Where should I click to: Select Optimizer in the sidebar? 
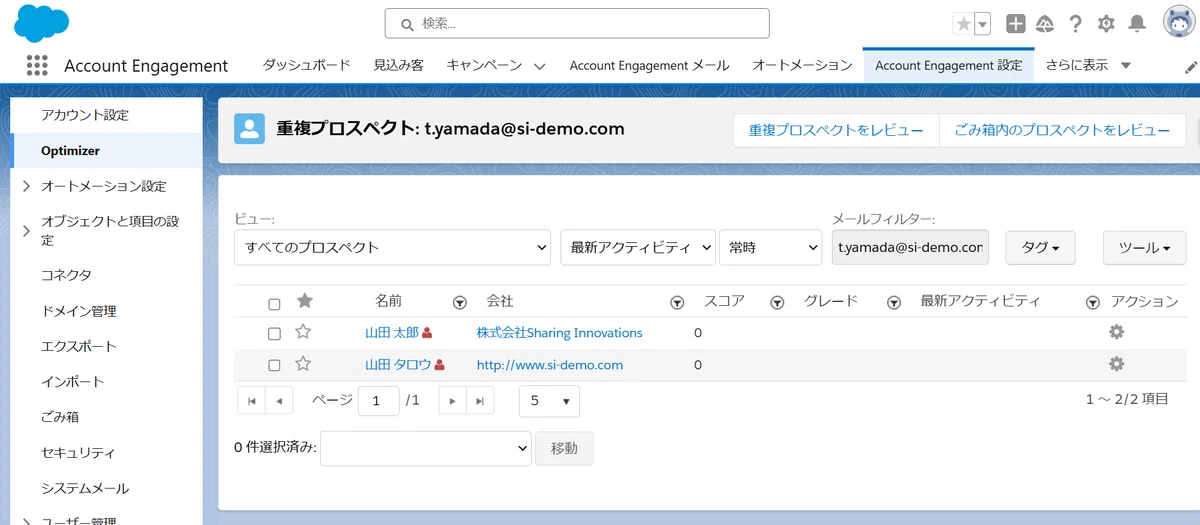pyautogui.click(x=70, y=150)
